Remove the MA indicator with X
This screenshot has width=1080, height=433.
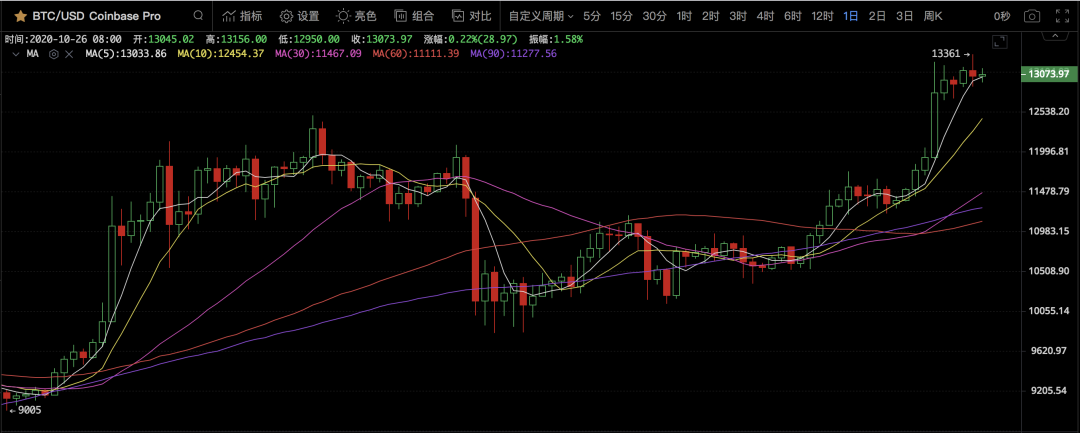coord(68,53)
